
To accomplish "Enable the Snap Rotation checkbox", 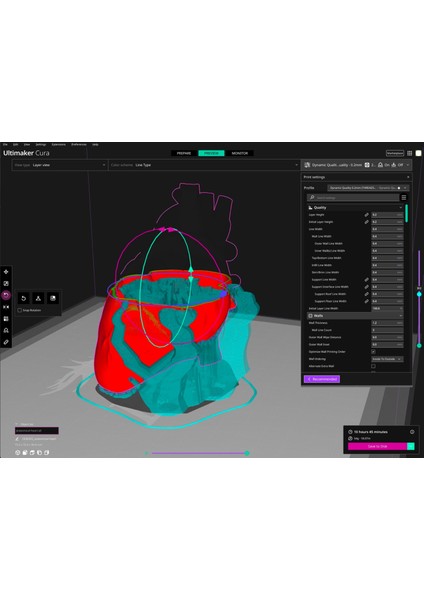I will pos(20,310).
